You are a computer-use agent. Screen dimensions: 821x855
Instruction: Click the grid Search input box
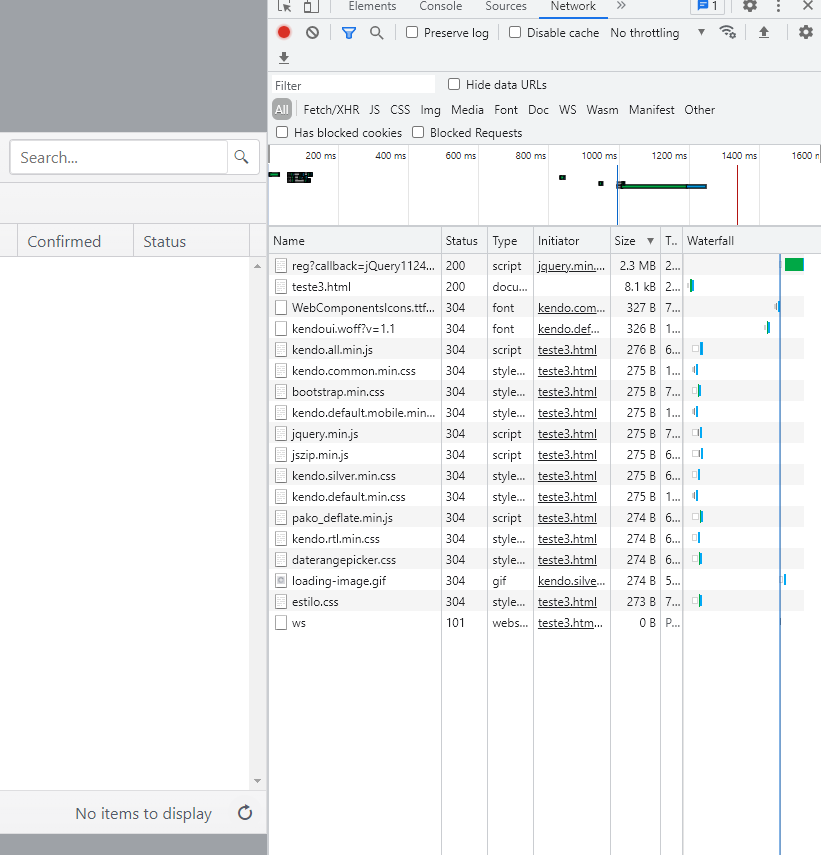[118, 157]
